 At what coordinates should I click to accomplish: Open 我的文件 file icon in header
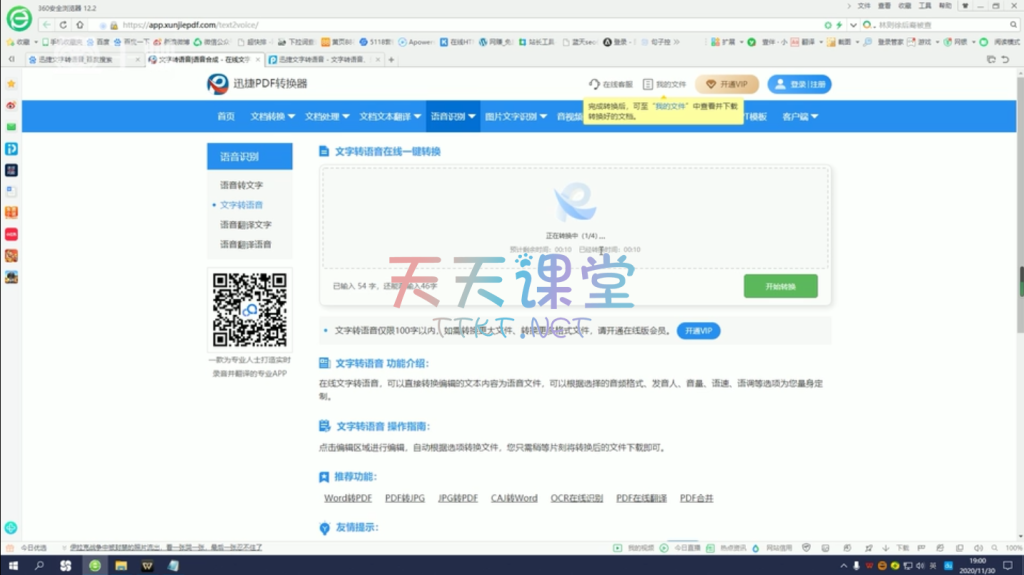tap(648, 85)
